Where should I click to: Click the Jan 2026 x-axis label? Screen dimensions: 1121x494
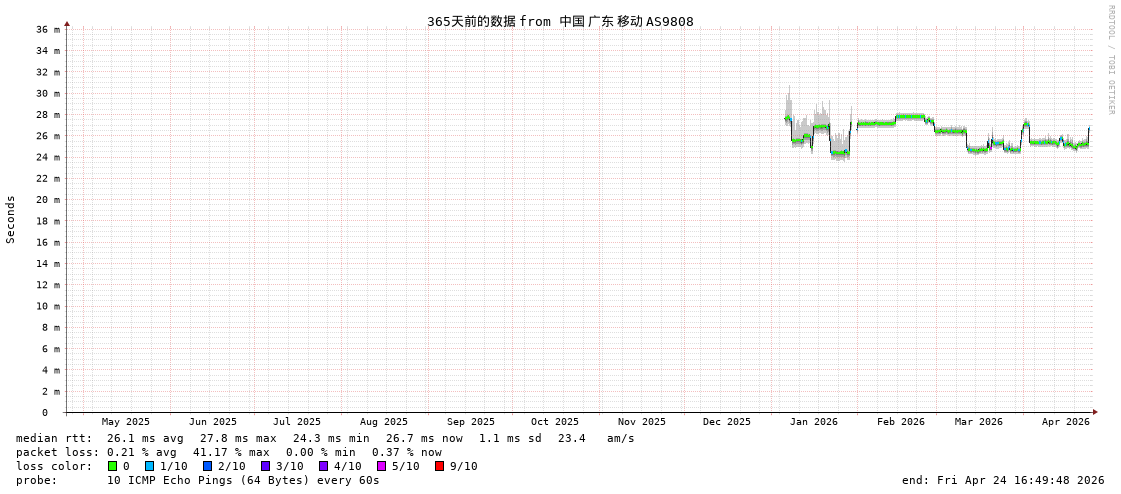click(813, 422)
